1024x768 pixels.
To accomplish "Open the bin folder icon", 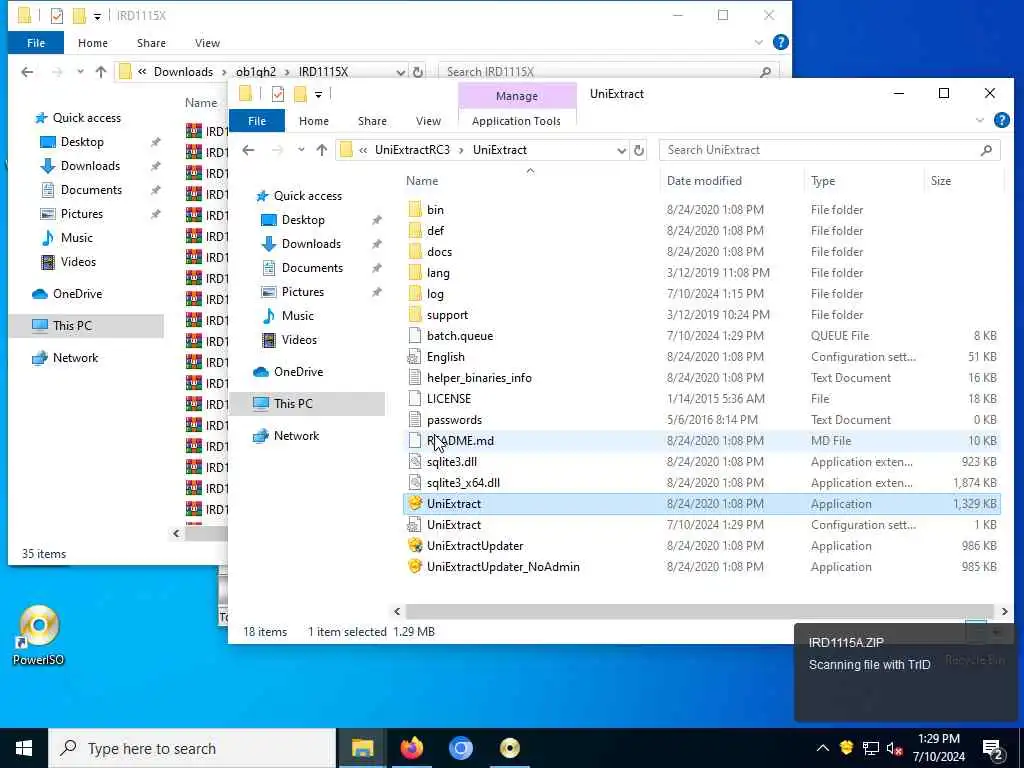I will coord(415,210).
